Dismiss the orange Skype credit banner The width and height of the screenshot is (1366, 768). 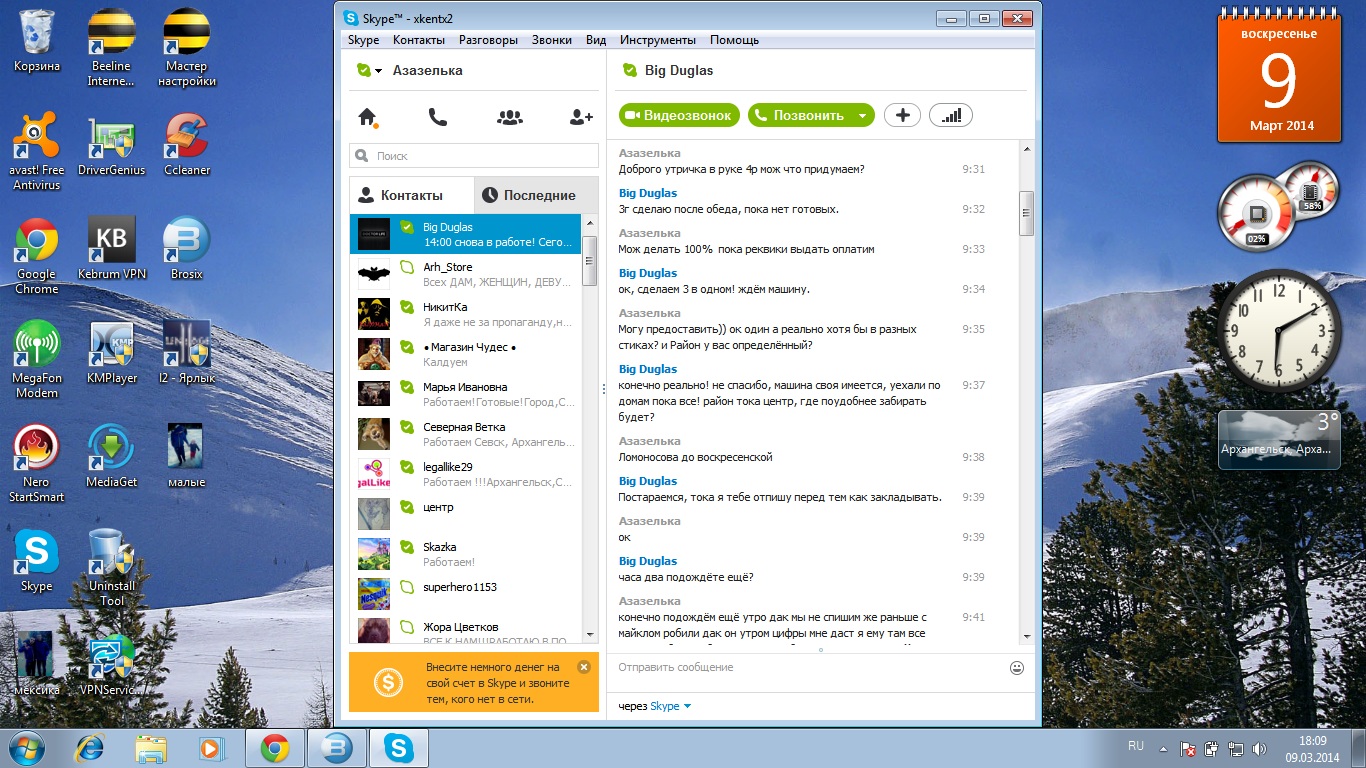pyautogui.click(x=584, y=667)
